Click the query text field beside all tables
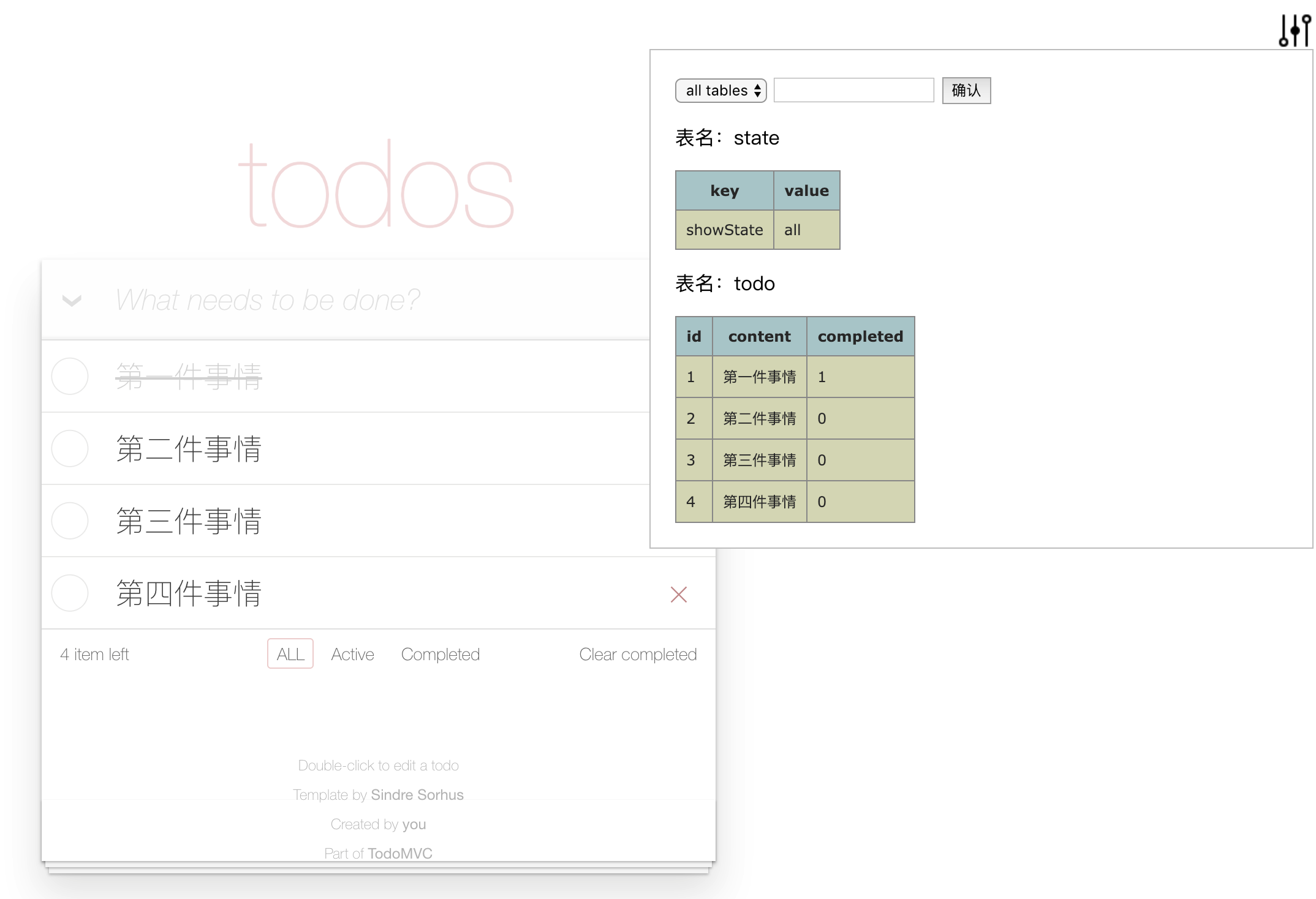Image resolution: width=1316 pixels, height=899 pixels. [853, 91]
